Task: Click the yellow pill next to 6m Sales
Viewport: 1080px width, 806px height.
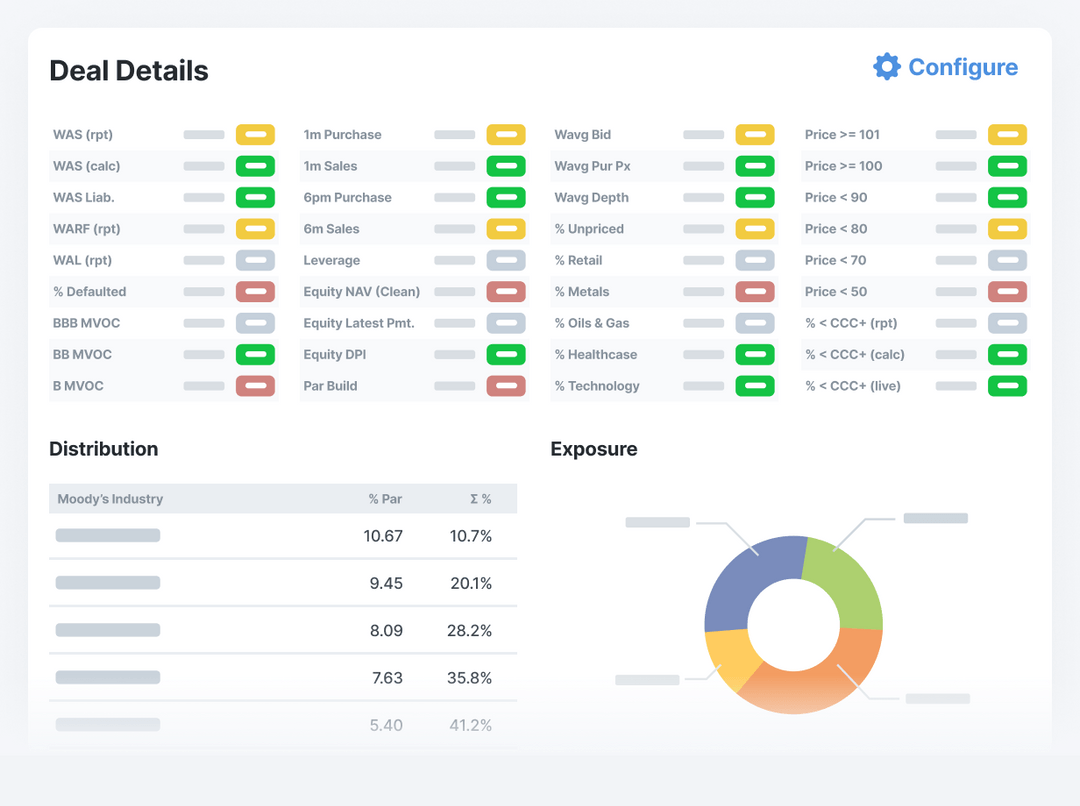Action: (506, 228)
